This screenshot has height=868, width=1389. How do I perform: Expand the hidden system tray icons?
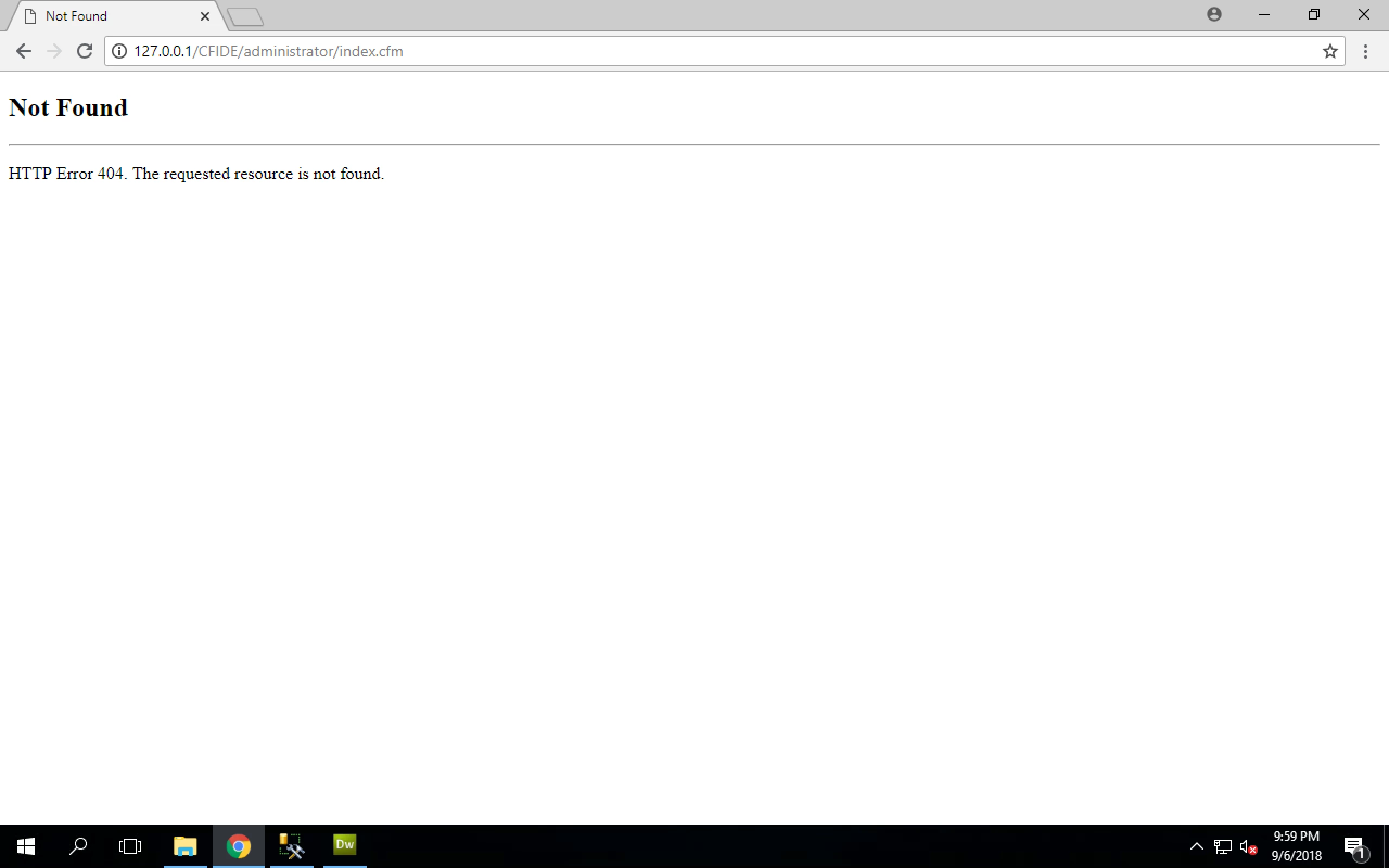1196,846
